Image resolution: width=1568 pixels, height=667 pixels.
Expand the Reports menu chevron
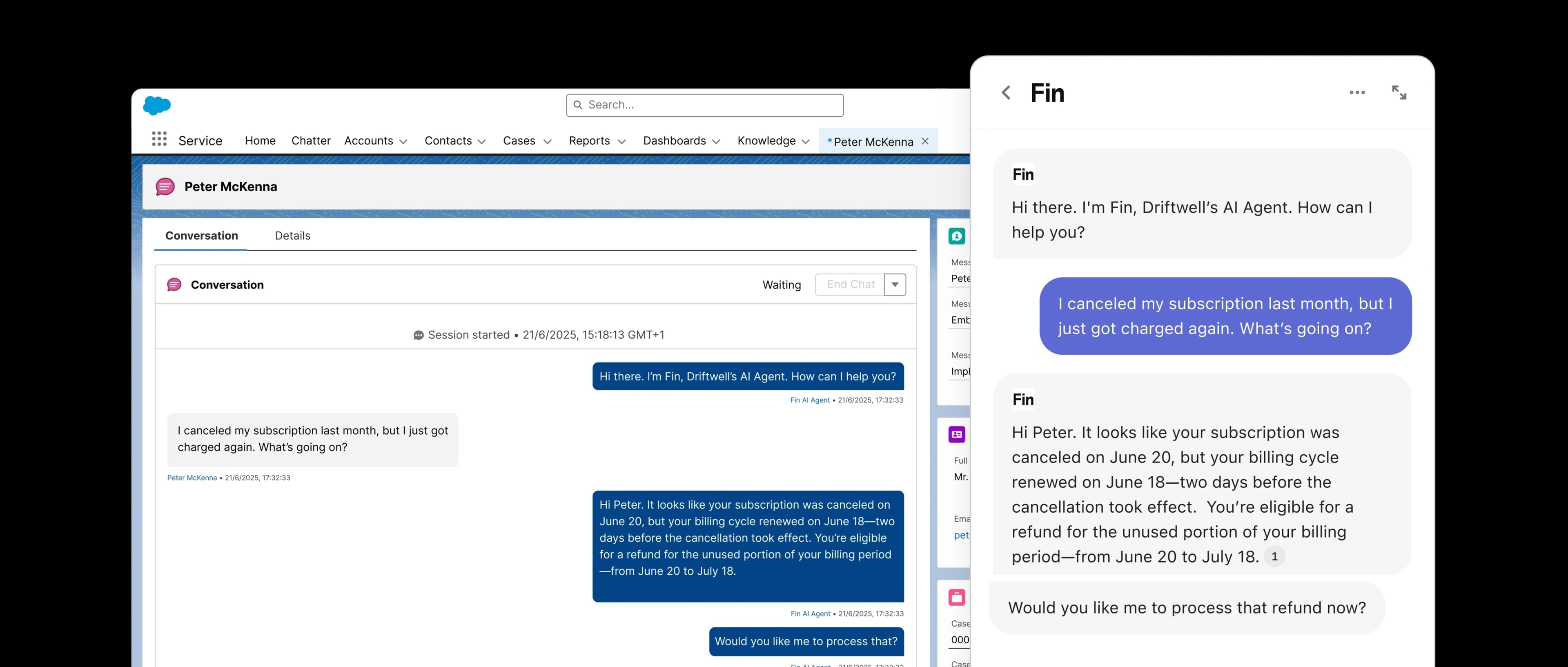(x=621, y=142)
